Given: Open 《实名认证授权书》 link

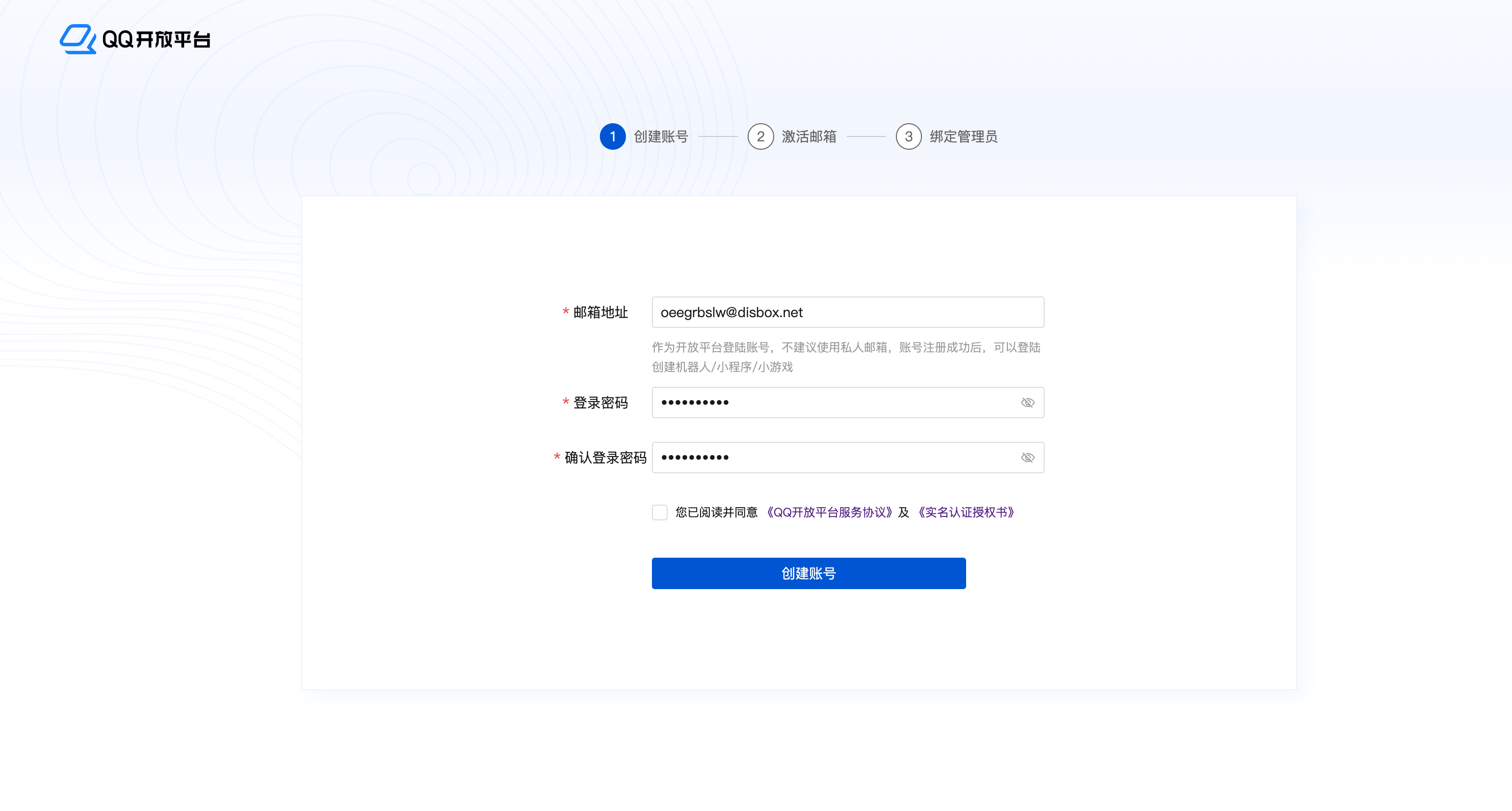Looking at the screenshot, I should point(966,513).
